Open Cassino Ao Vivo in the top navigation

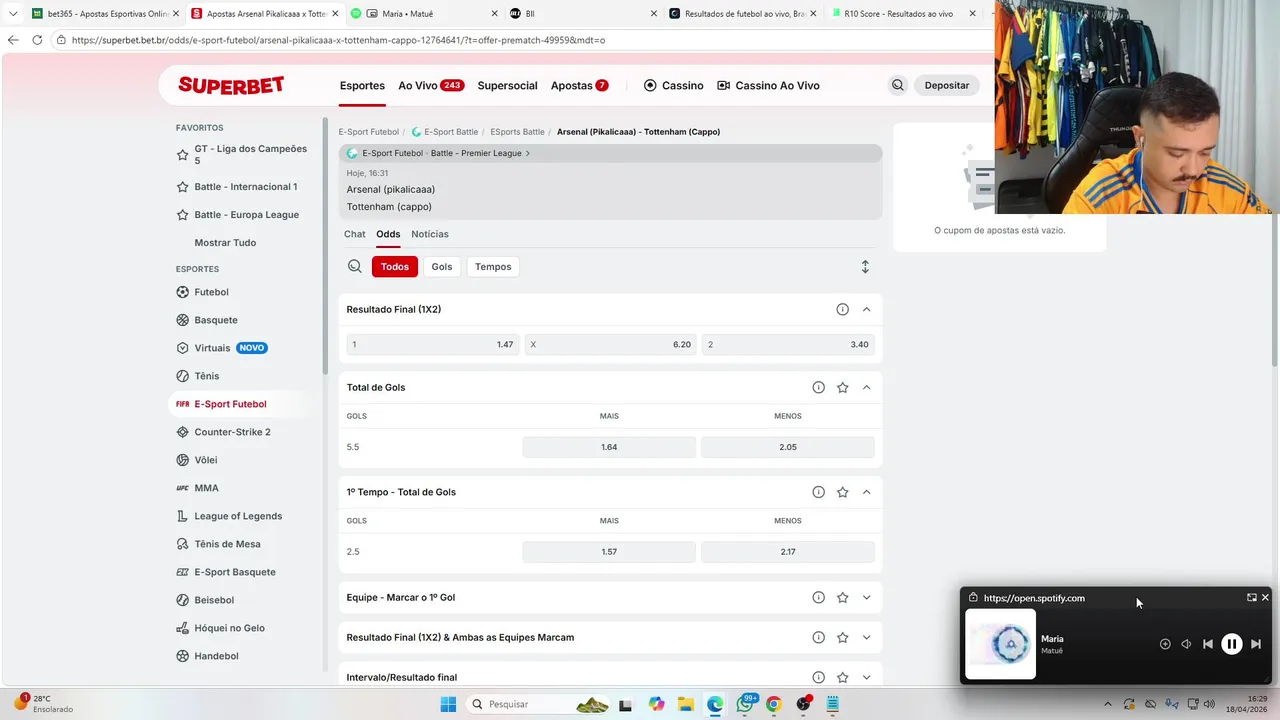tap(768, 85)
